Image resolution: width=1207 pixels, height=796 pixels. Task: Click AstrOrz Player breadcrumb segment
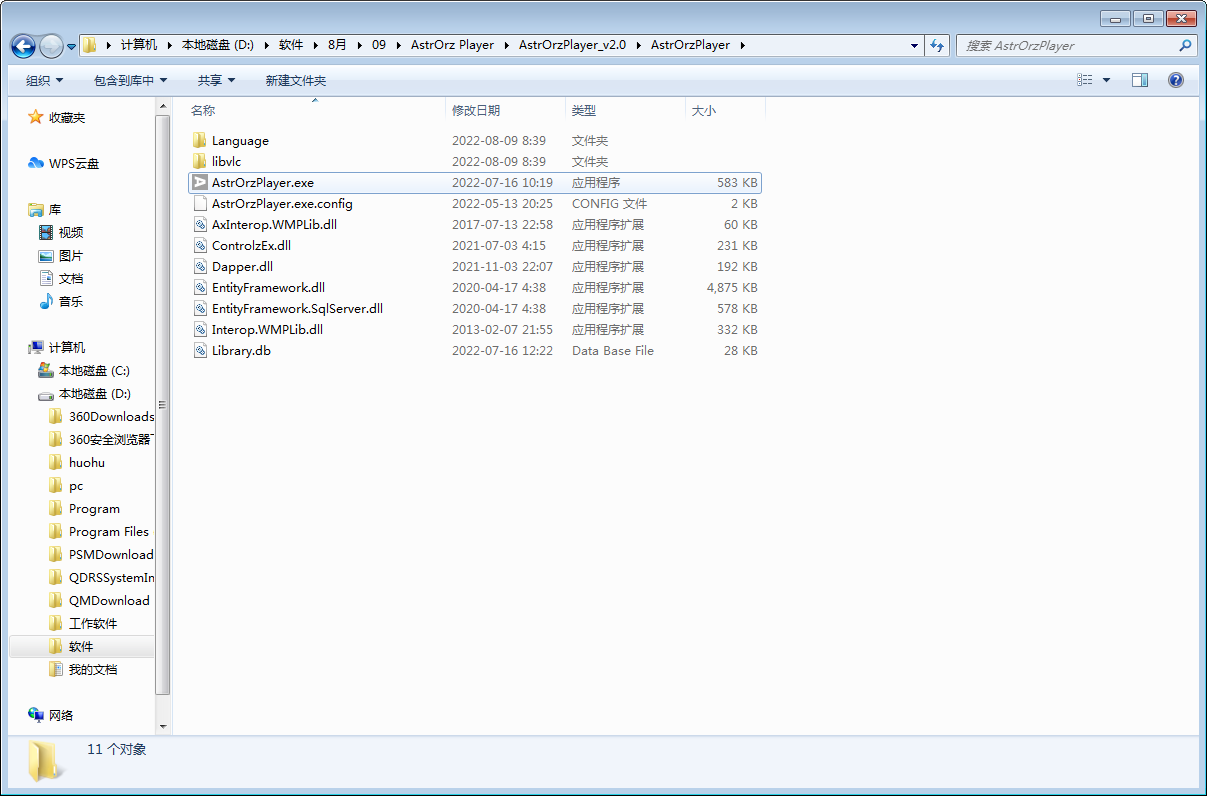[x=452, y=45]
